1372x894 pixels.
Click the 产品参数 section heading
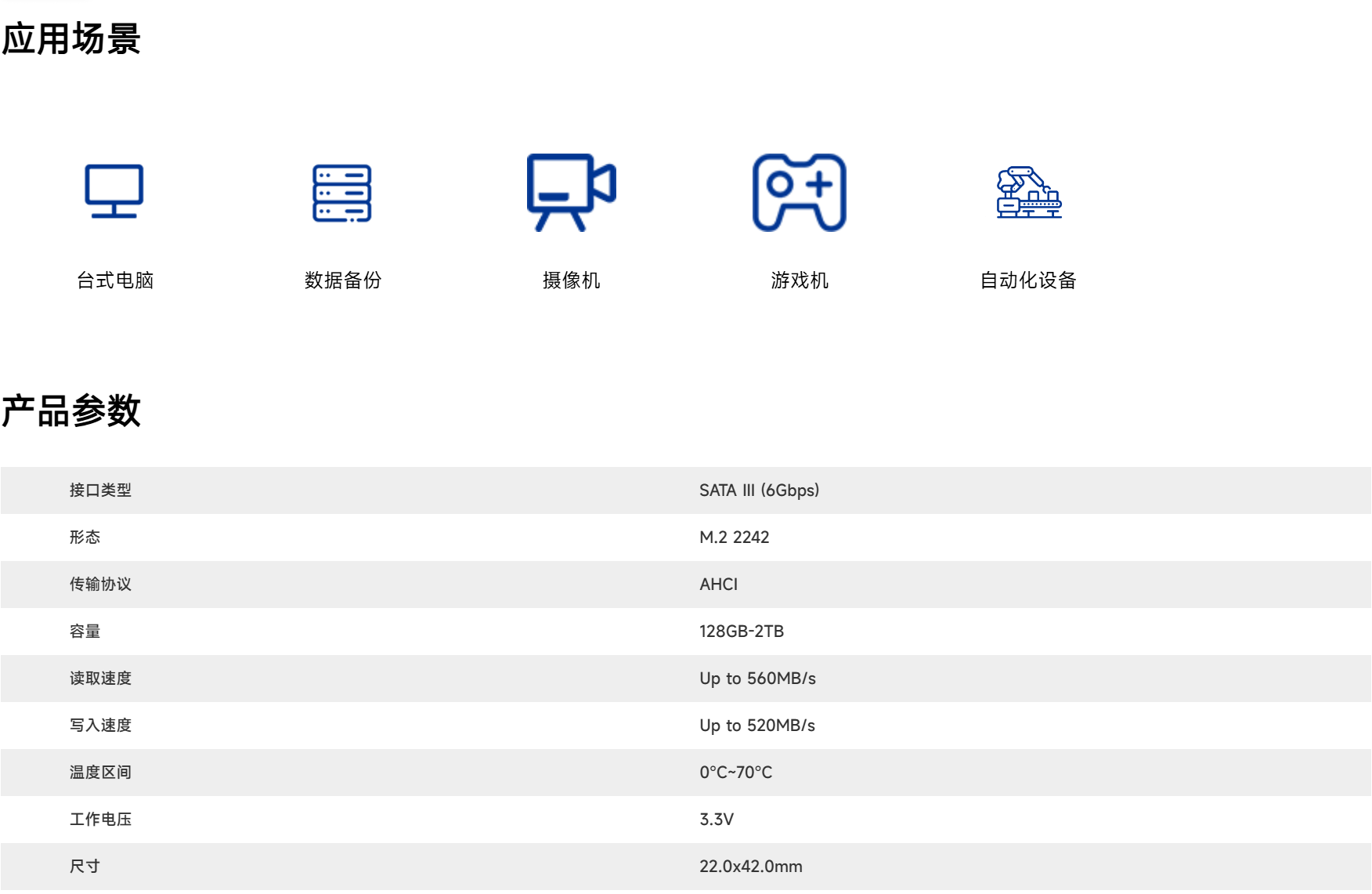(71, 411)
